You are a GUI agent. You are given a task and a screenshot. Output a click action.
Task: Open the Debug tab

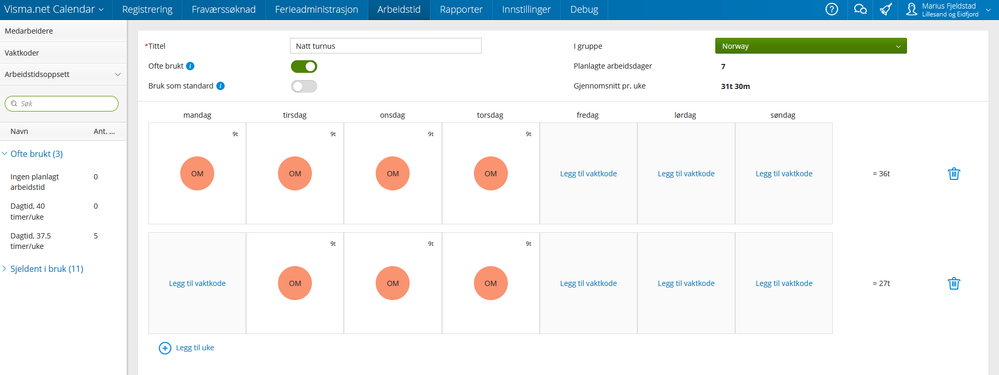point(584,10)
